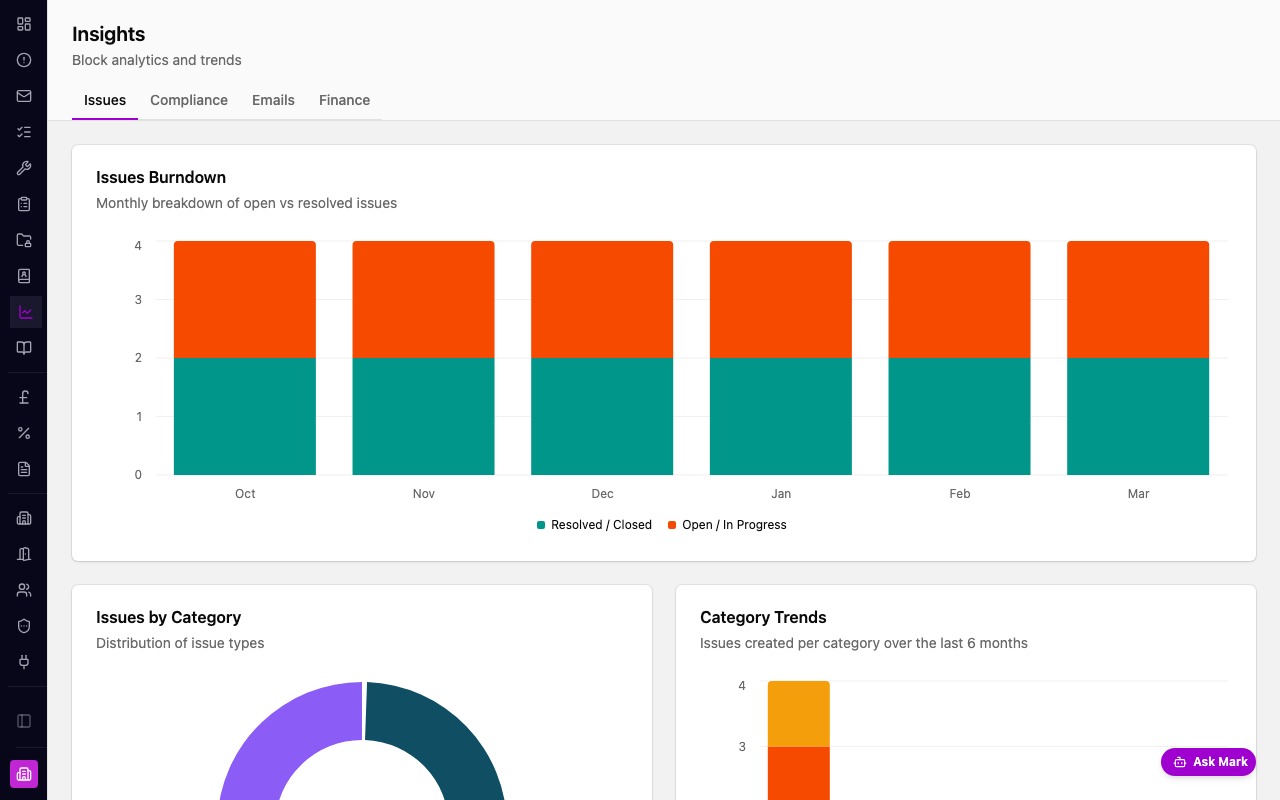Open the document page icon in sidebar
Screen dimensions: 1280x800
coord(24,469)
